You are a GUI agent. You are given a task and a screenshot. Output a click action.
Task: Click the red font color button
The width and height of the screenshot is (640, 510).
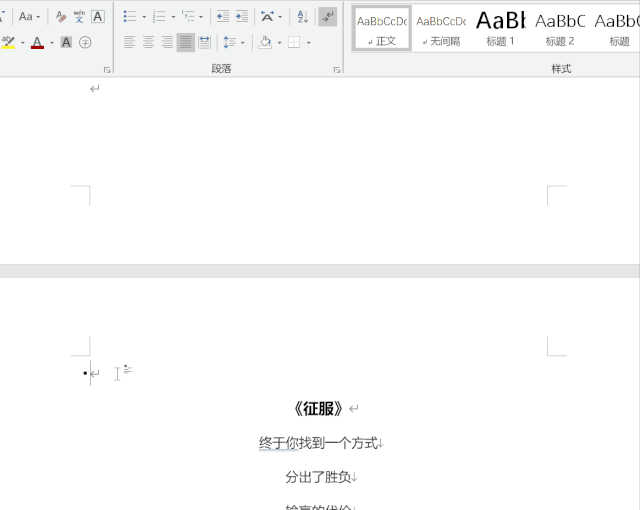pyautogui.click(x=37, y=42)
